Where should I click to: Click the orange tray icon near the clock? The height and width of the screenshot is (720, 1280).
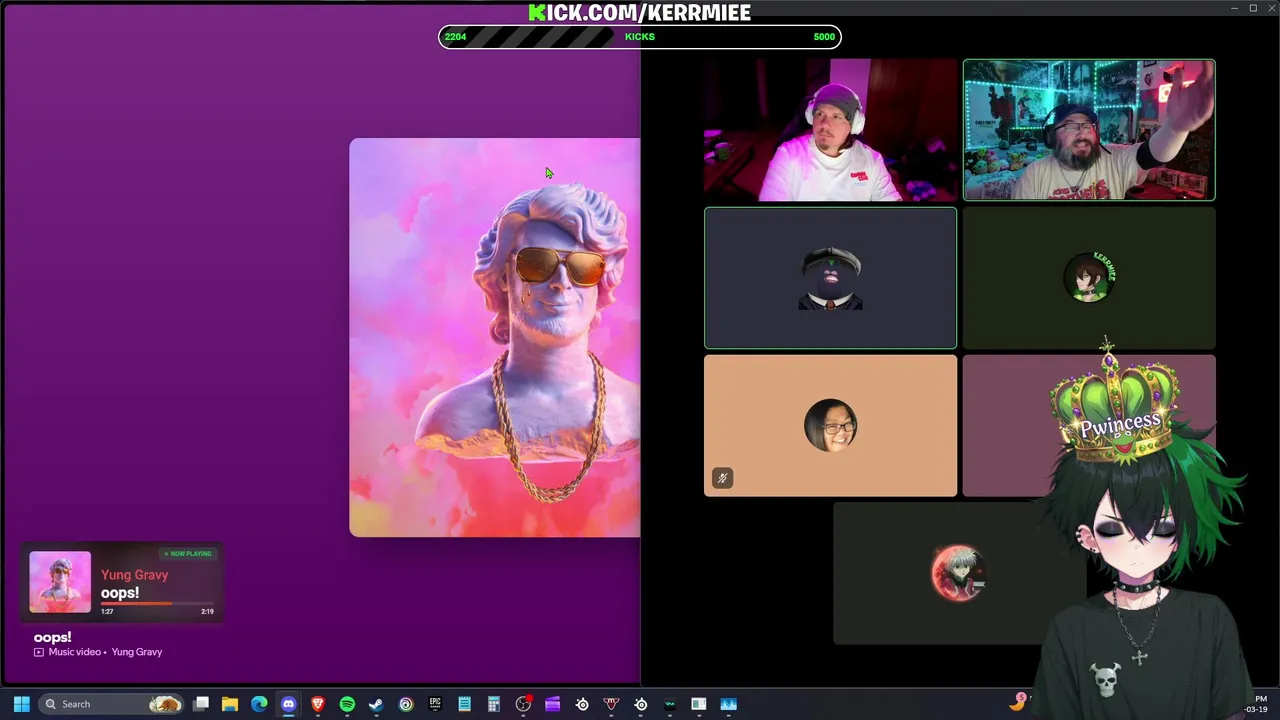pyautogui.click(x=1018, y=703)
